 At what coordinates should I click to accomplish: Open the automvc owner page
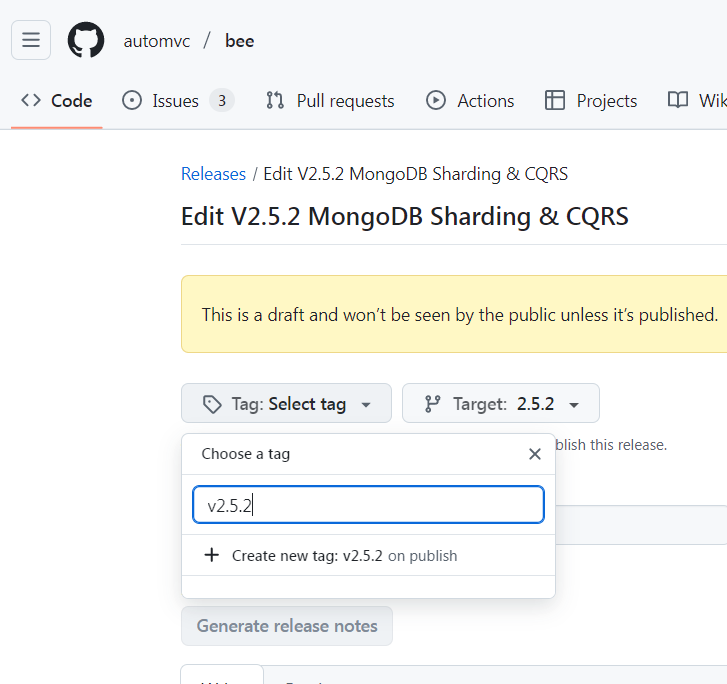157,41
